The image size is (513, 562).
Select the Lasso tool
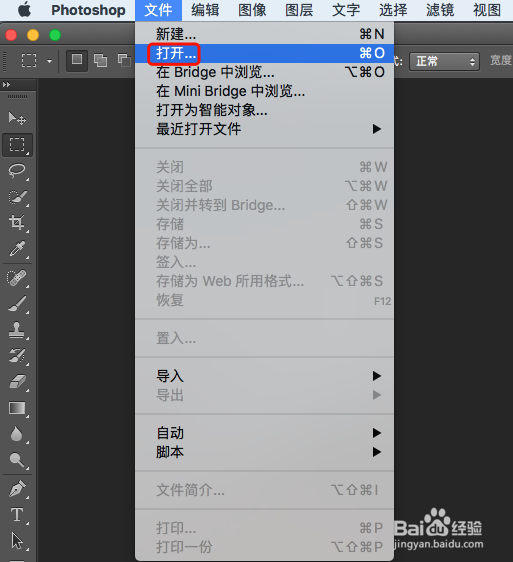(17, 171)
